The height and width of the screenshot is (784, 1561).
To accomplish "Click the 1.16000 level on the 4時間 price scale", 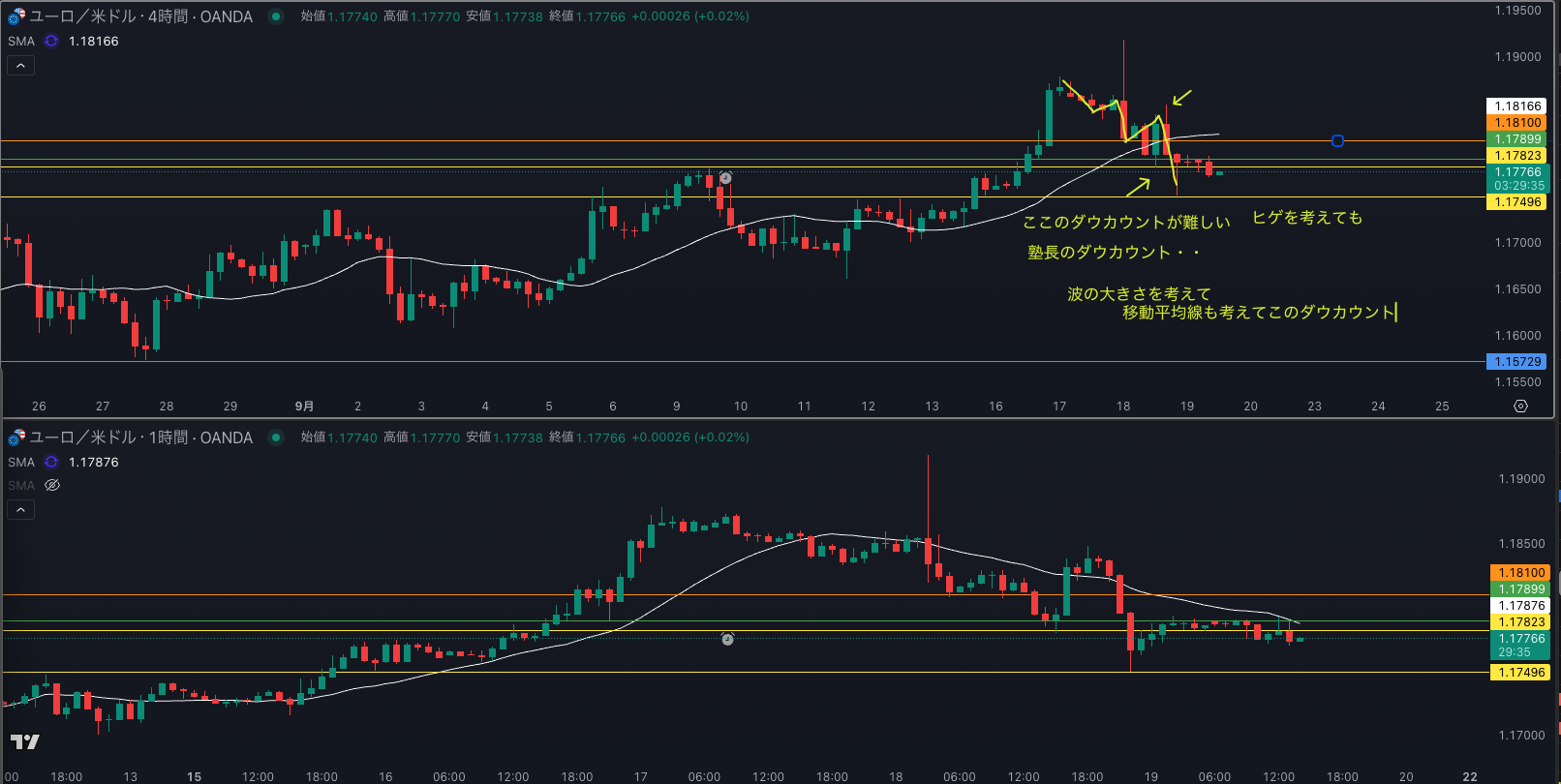I will click(x=1517, y=336).
